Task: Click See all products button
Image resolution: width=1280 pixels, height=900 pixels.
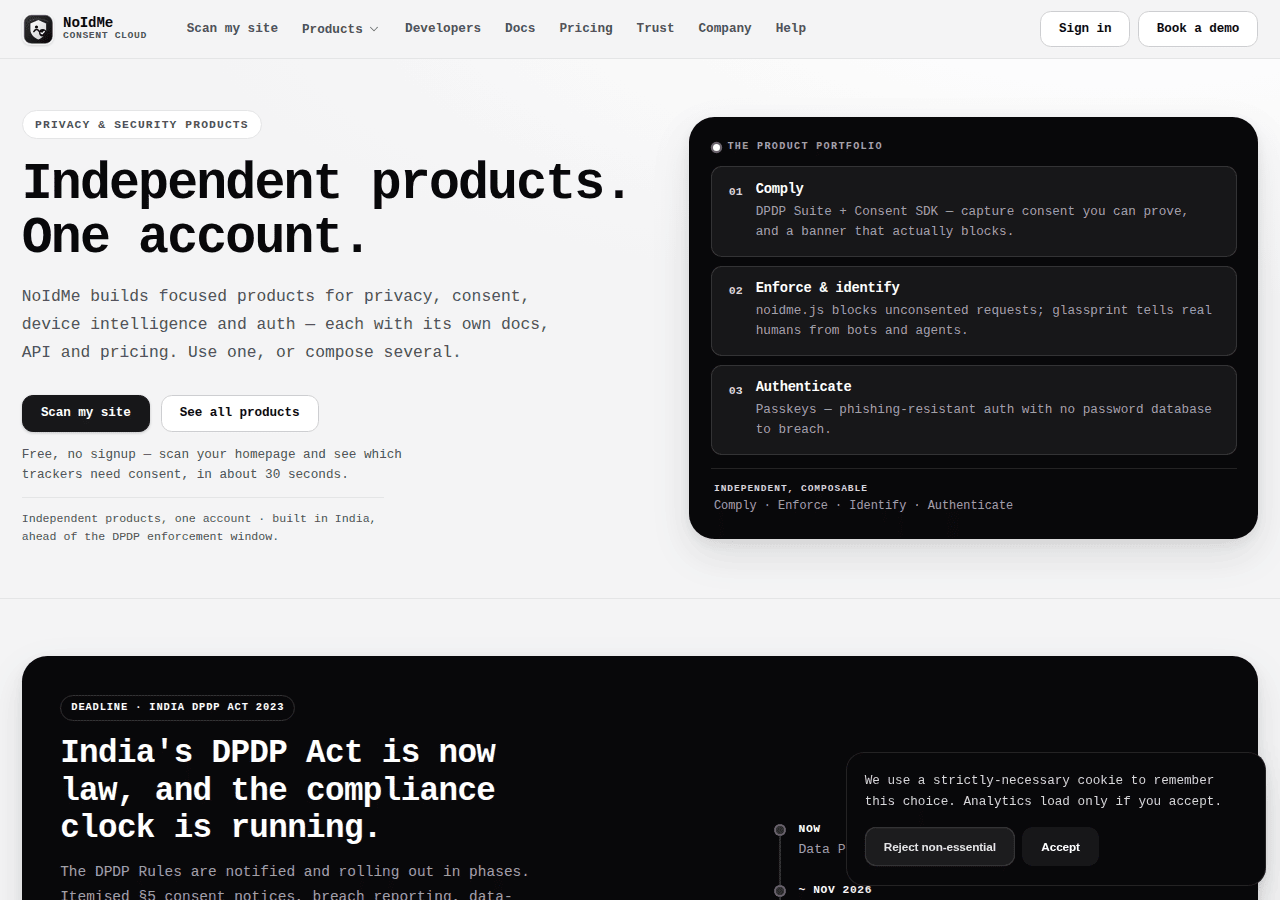Action: point(240,413)
